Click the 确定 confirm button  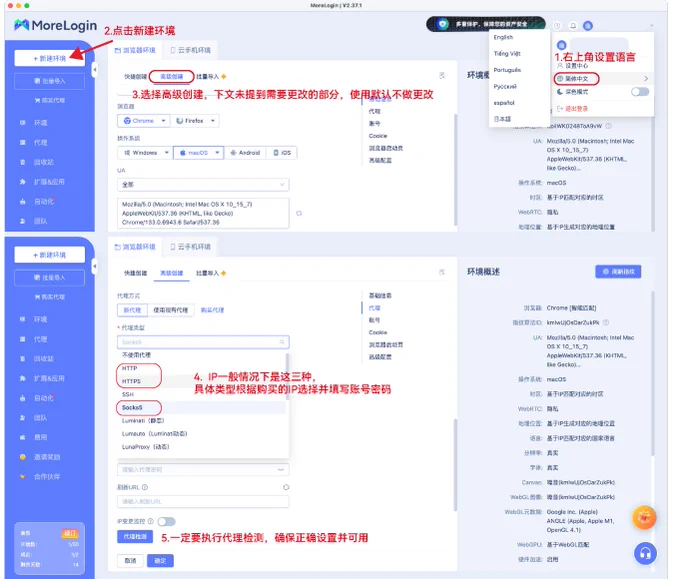tap(160, 560)
